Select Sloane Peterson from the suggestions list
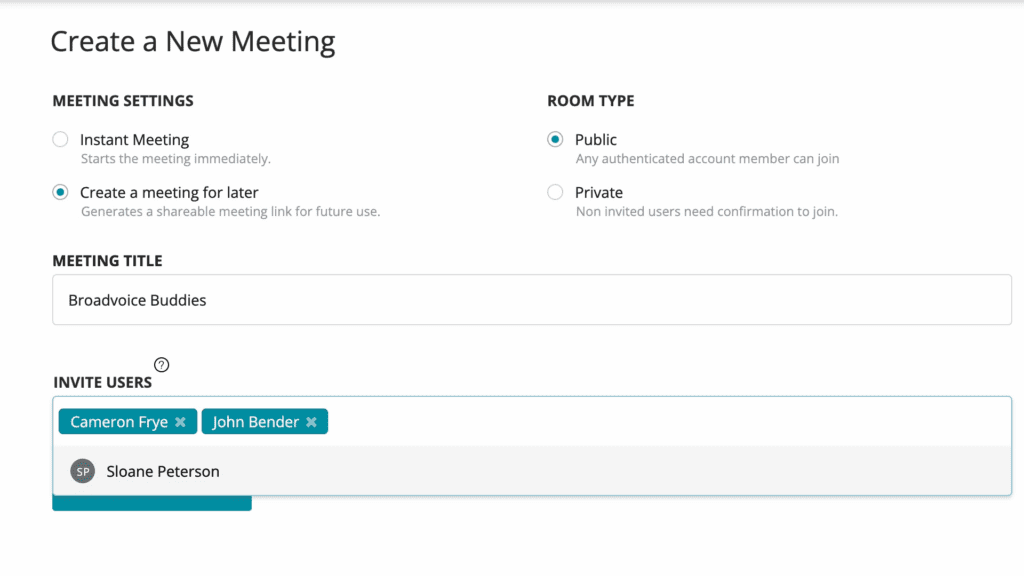The width and height of the screenshot is (1024, 576). tap(162, 470)
